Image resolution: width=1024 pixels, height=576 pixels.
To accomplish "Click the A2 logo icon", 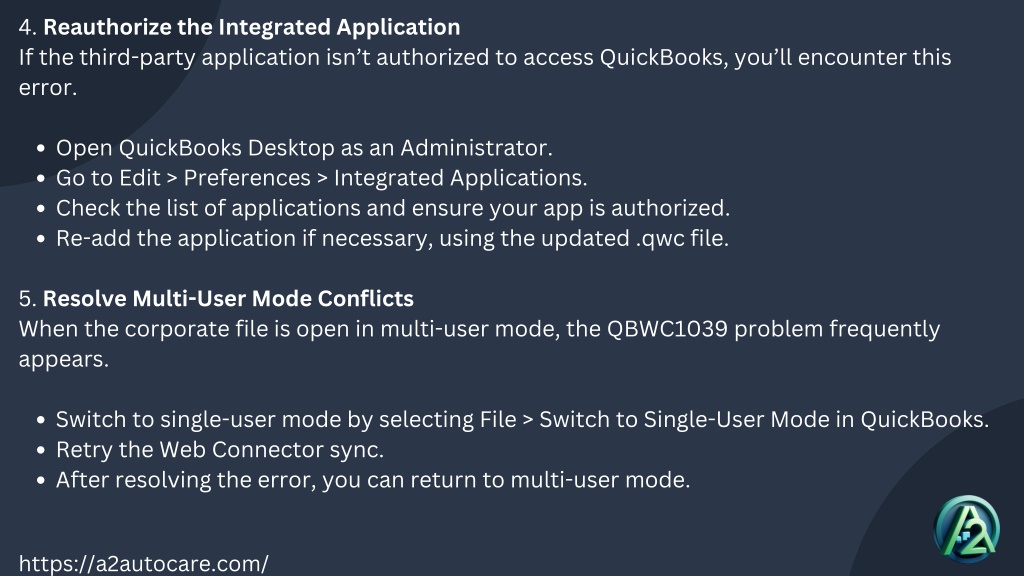I will pos(967,529).
